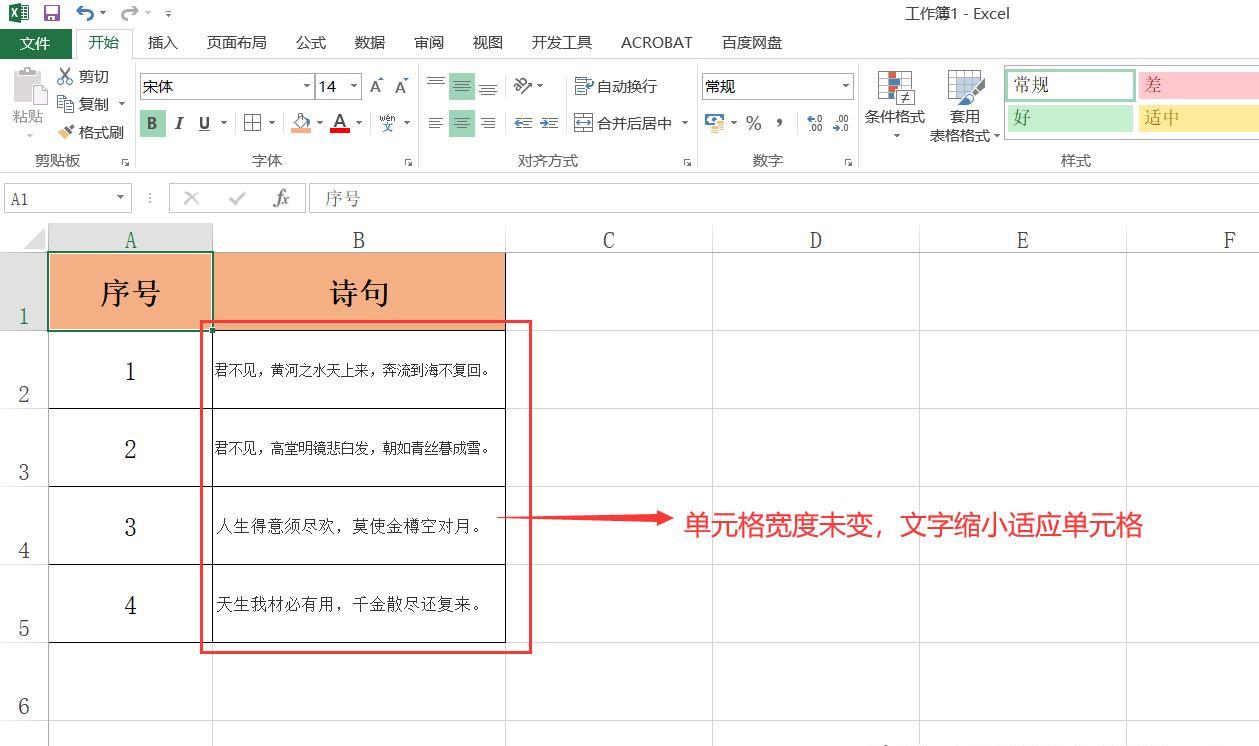The height and width of the screenshot is (746, 1259).
Task: Increase font size with the larger A icon
Action: coord(376,87)
